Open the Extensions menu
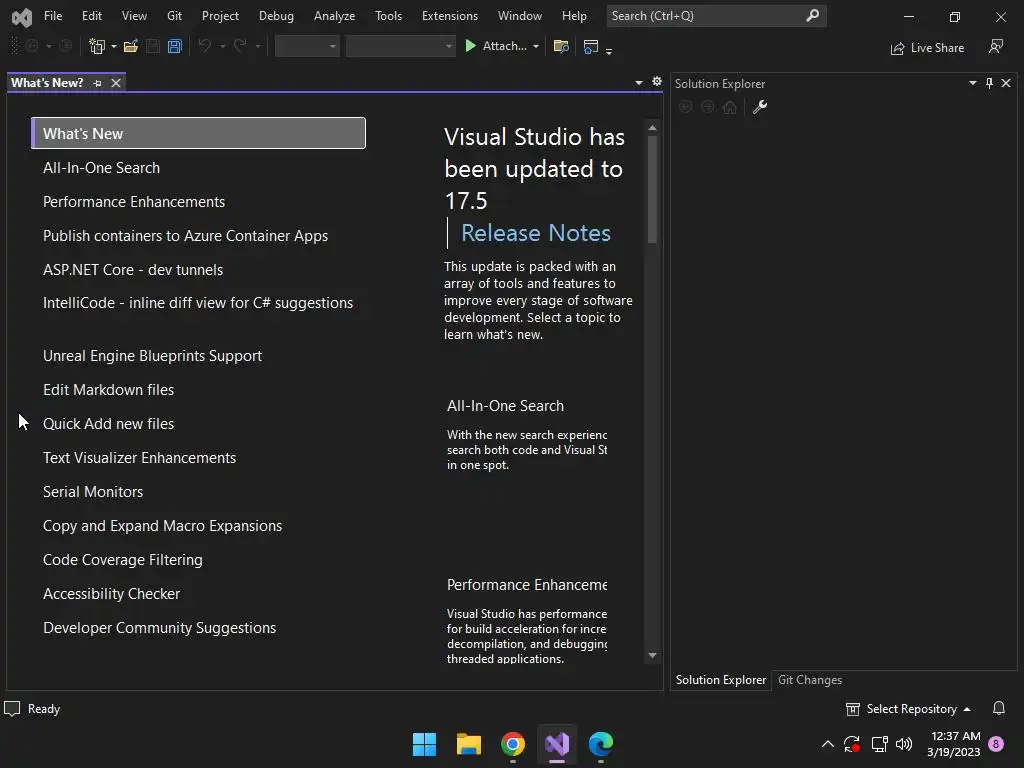This screenshot has height=768, width=1024. click(x=450, y=16)
